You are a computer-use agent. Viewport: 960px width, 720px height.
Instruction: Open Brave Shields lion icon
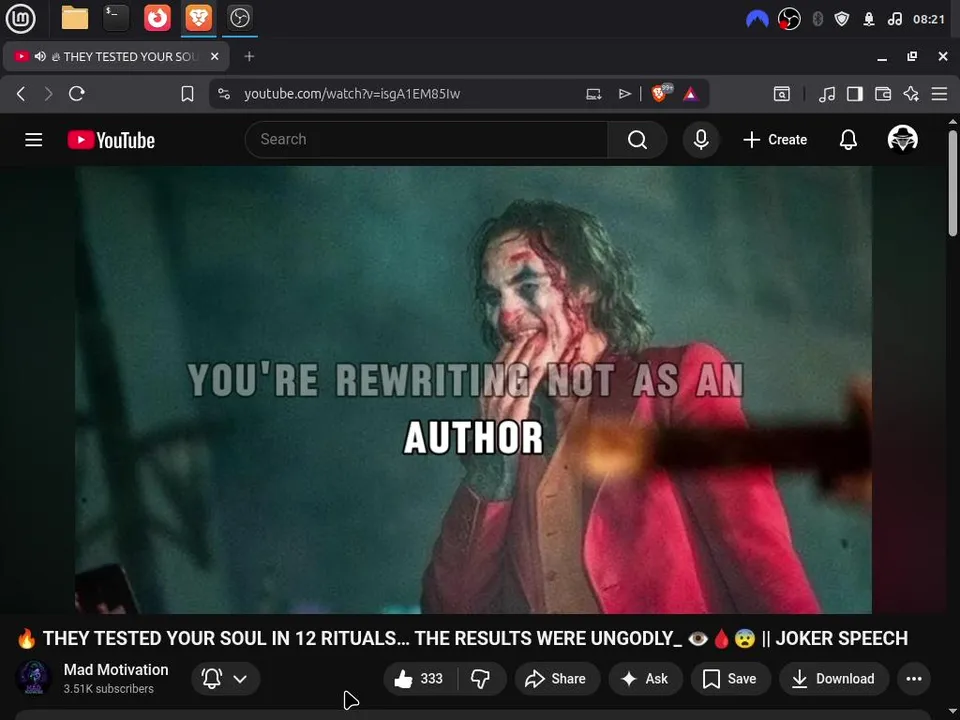(x=660, y=93)
